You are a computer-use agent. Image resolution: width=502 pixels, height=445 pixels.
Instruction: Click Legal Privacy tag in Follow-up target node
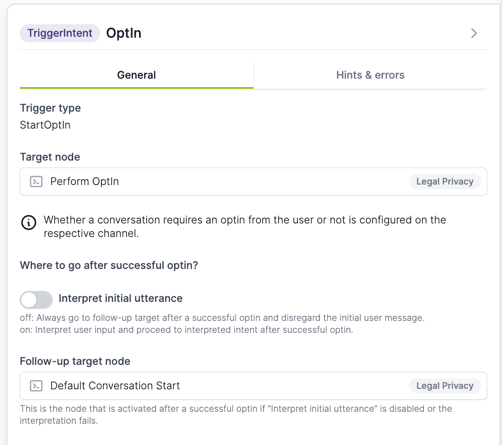(x=445, y=386)
